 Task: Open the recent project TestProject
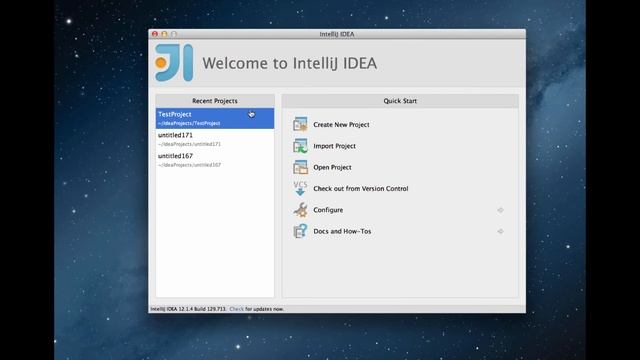215,118
